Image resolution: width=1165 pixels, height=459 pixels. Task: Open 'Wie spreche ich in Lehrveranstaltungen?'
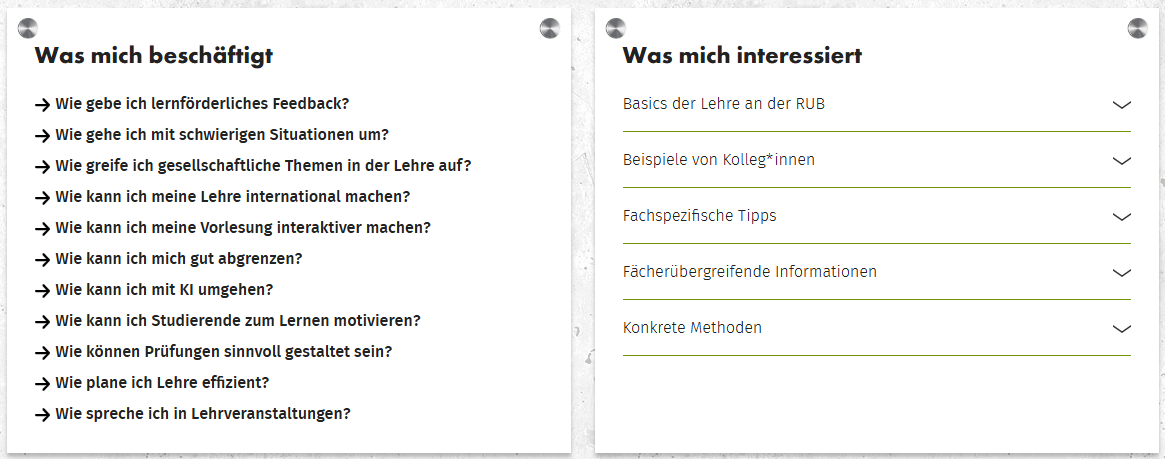pos(202,414)
